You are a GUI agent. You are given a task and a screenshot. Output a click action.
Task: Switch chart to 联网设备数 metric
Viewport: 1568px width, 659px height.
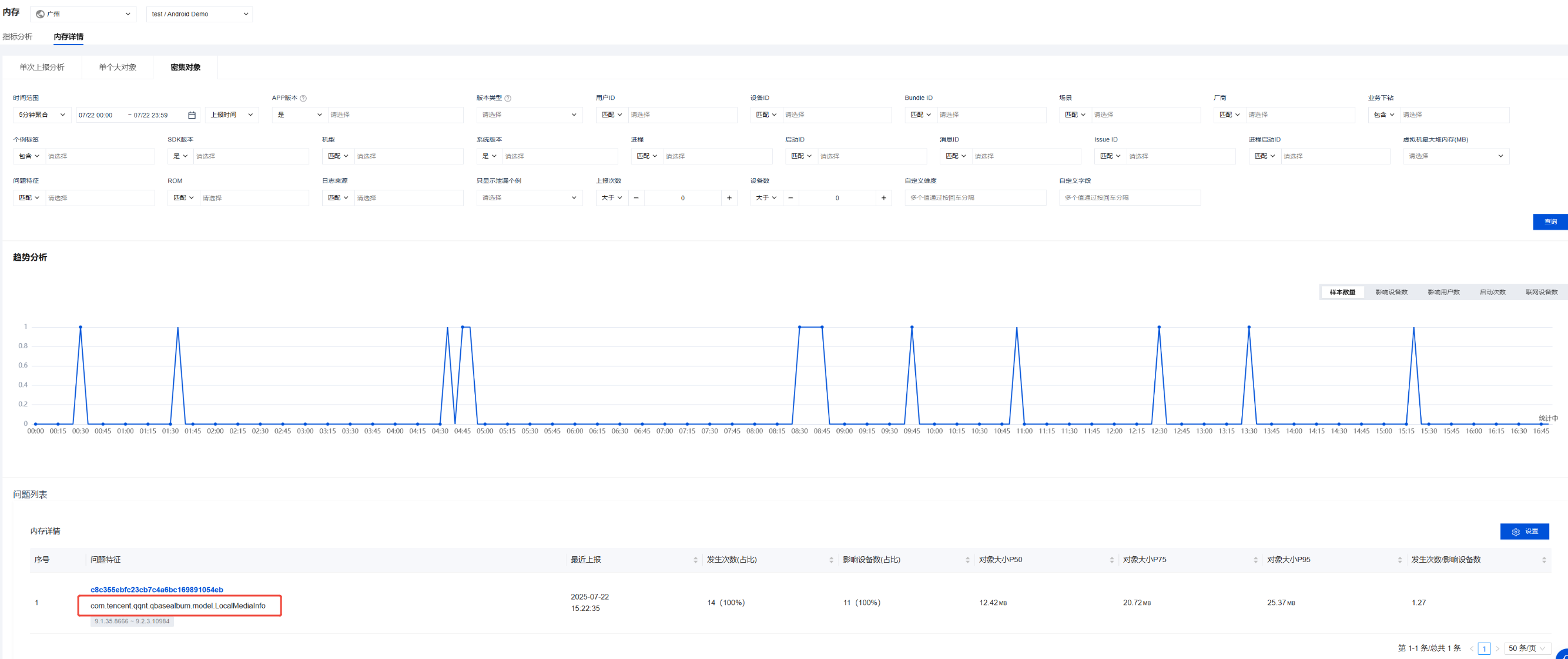[x=1541, y=292]
